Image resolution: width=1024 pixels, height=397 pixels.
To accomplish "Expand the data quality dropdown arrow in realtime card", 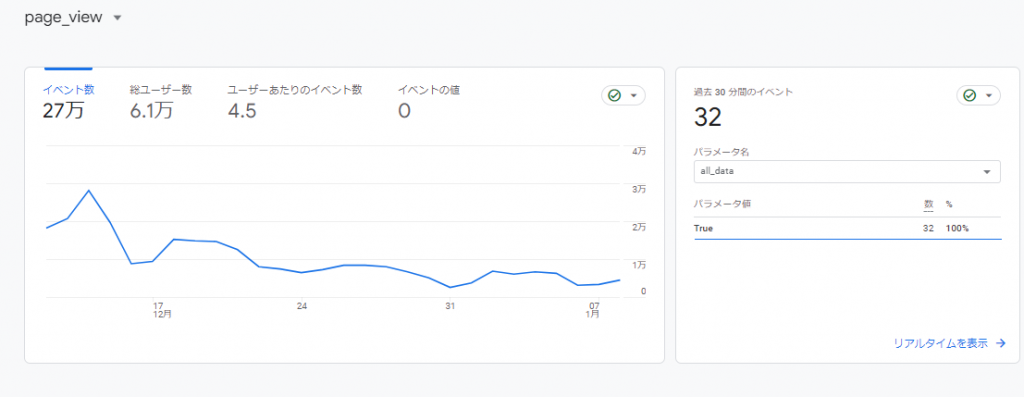I will click(x=989, y=96).
